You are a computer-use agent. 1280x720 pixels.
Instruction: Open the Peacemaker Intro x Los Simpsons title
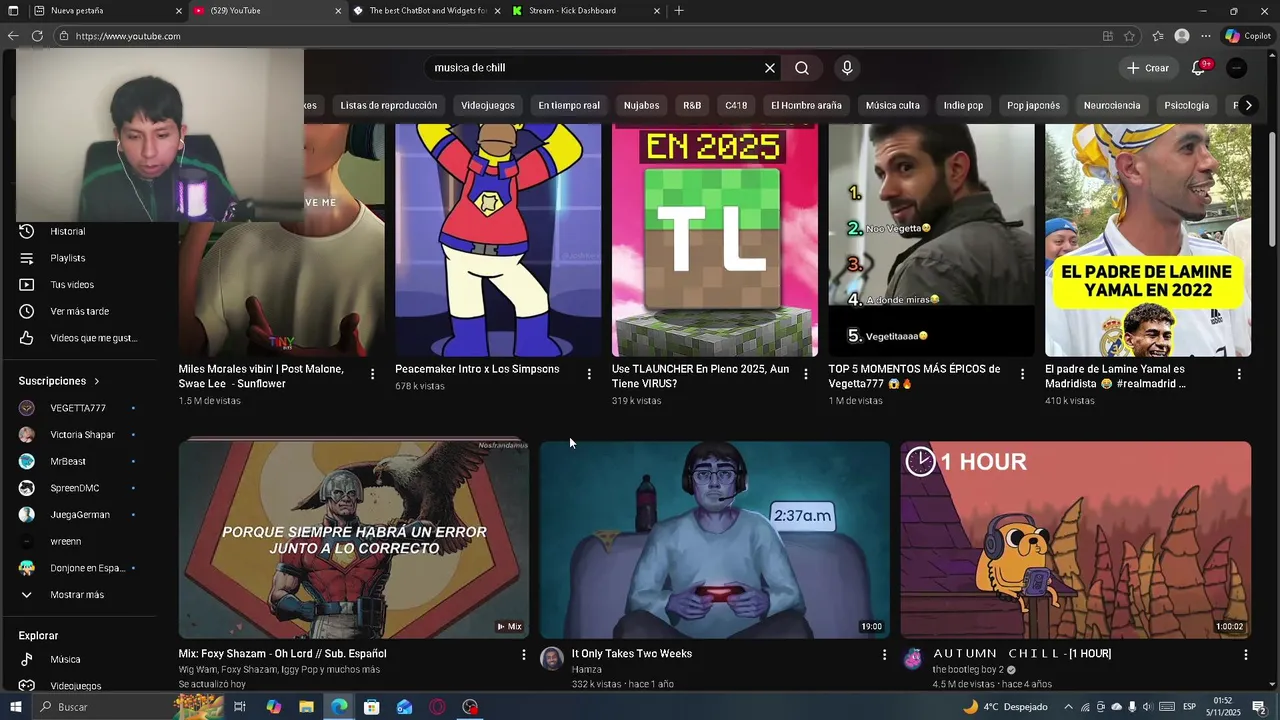click(477, 369)
